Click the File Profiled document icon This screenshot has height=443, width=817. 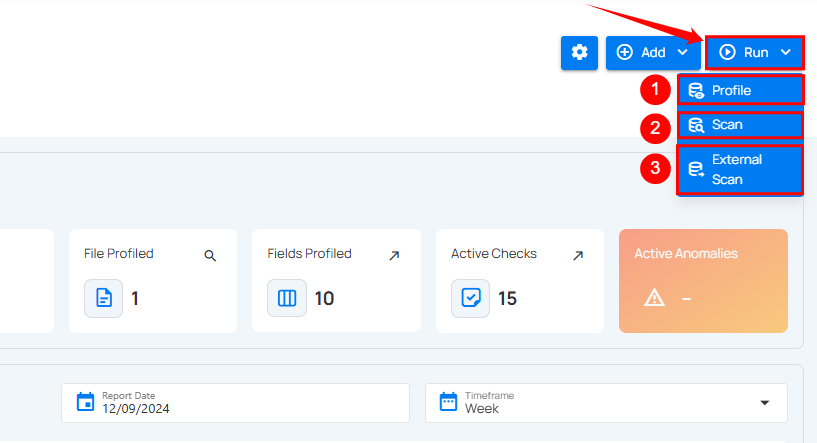[x=103, y=298]
